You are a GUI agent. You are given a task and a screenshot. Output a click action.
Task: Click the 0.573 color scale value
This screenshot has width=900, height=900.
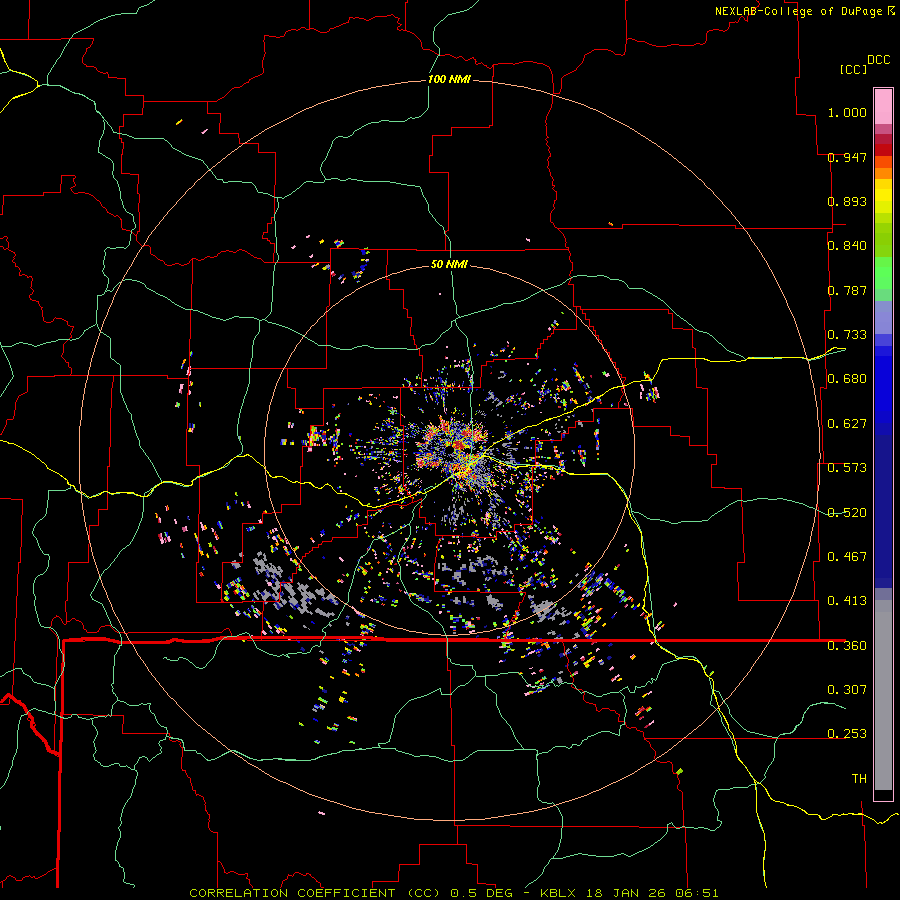[x=847, y=468]
